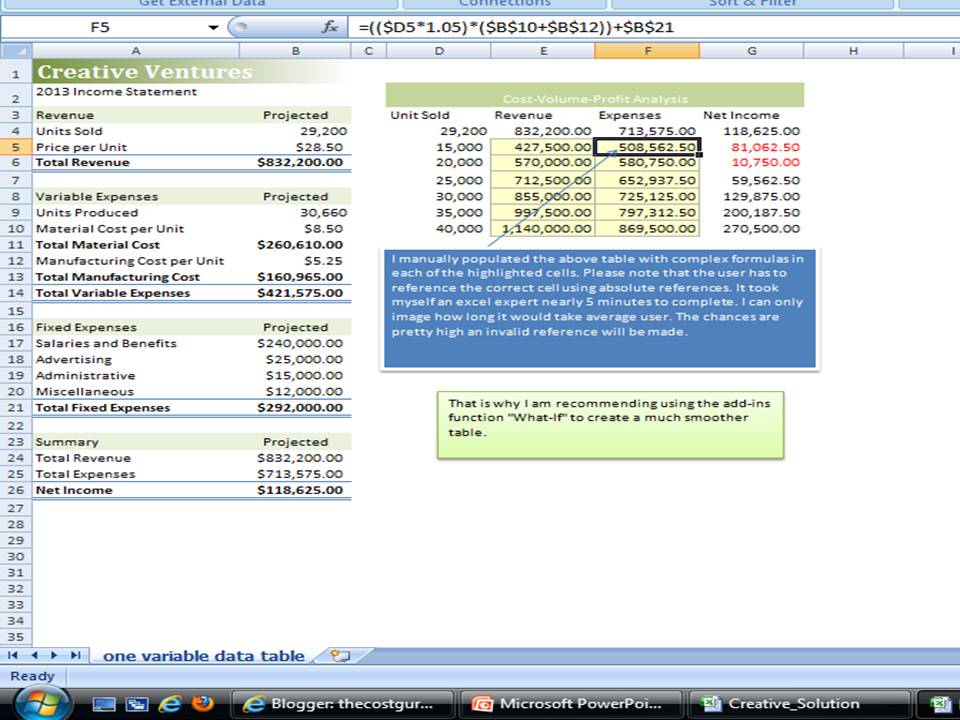Image resolution: width=960 pixels, height=720 pixels.
Task: Select column F header
Action: click(x=647, y=51)
